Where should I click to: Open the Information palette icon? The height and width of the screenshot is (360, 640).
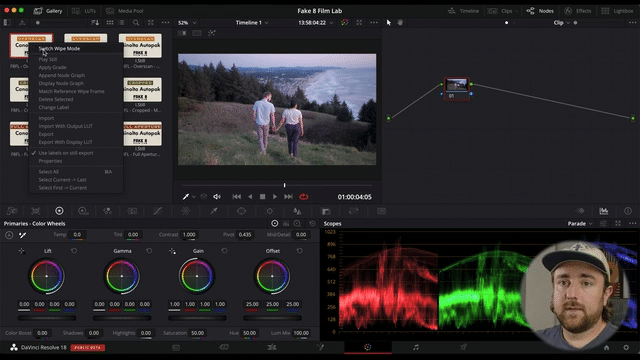(x=628, y=211)
